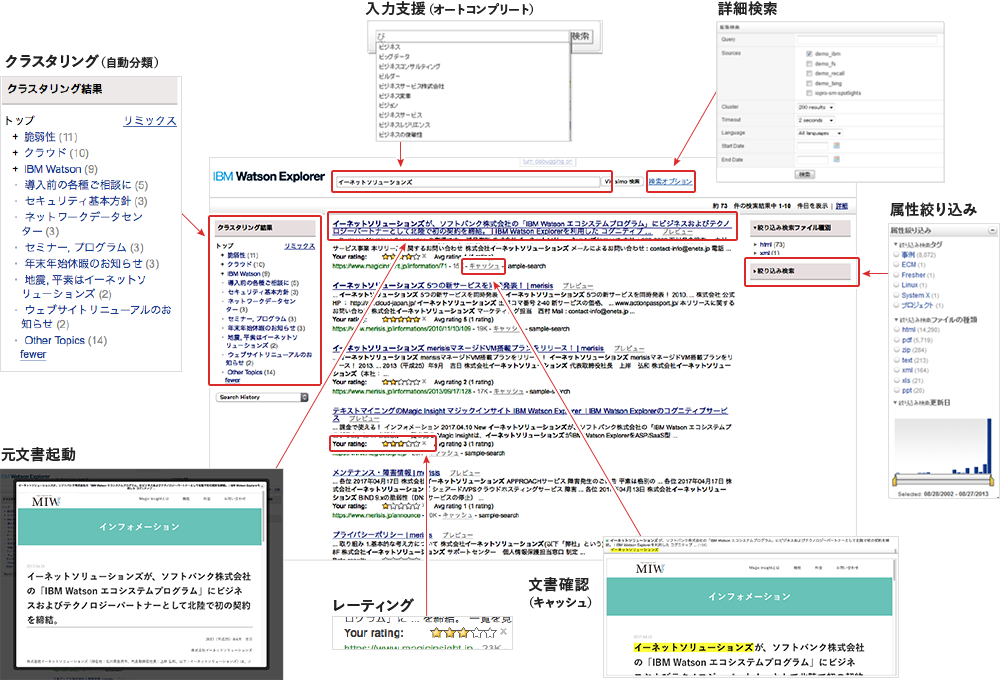The height and width of the screenshot is (680, 1000).
Task: Choose ビジネス autocomplete suggestion
Action: coord(390,47)
